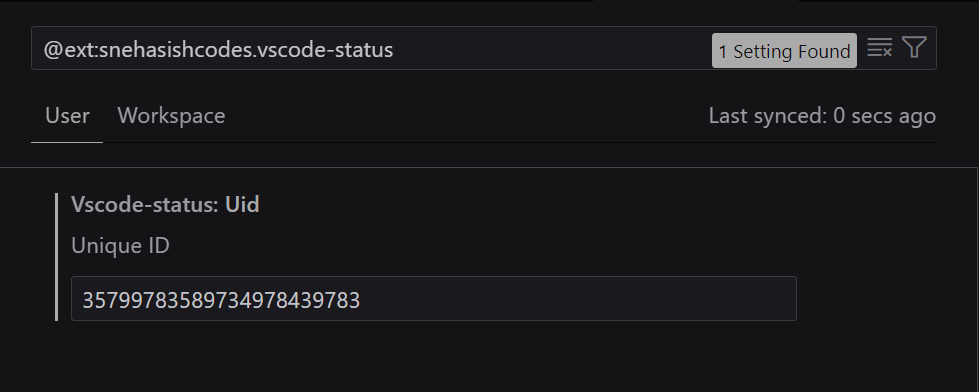Viewport: 979px width, 392px height.
Task: Select the User settings tab
Action: point(67,116)
